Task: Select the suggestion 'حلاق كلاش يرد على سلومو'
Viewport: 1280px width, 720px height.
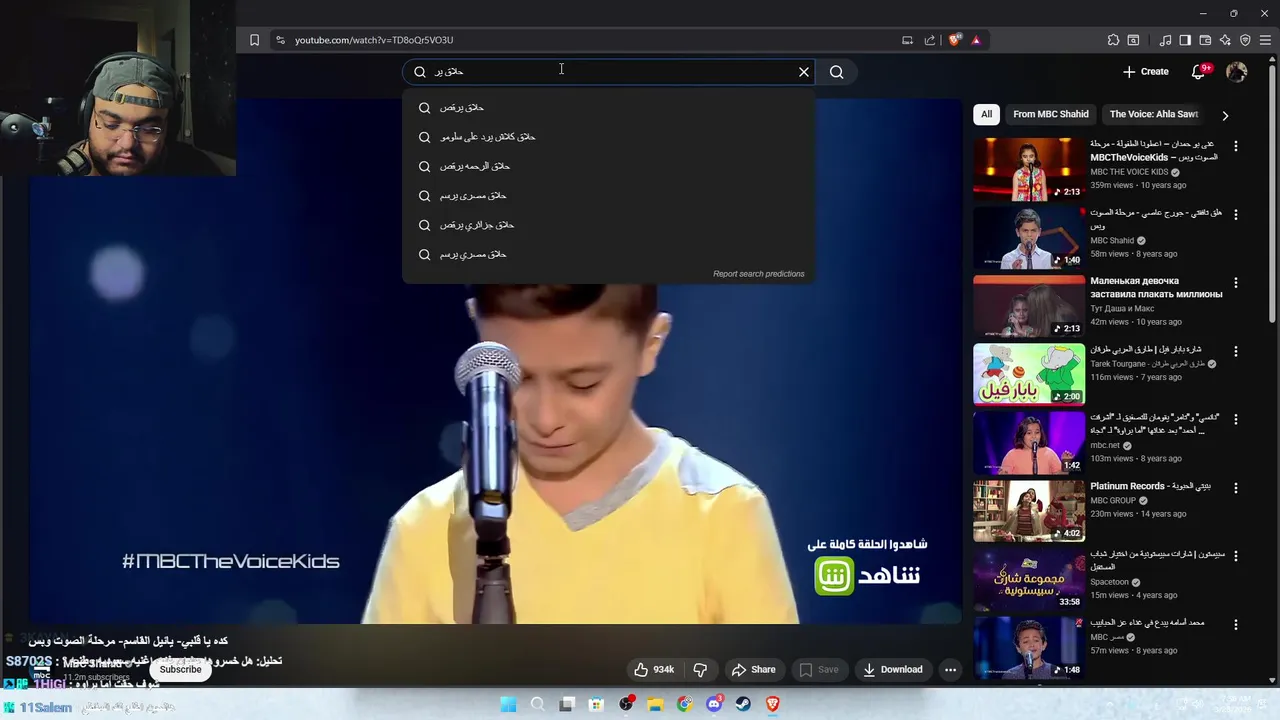Action: click(609, 137)
